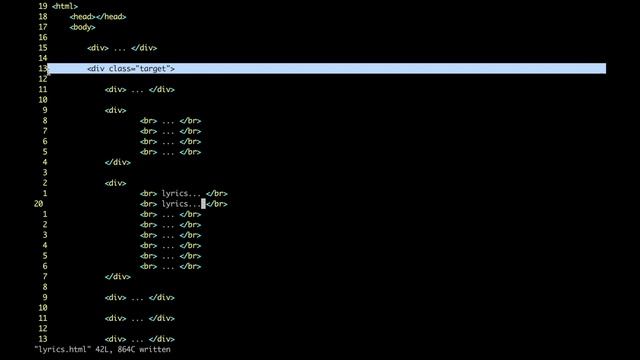Click the last <div> ... </div> line above status message

point(139,339)
